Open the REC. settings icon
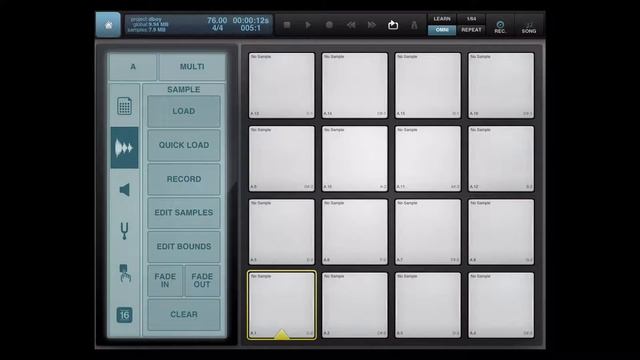 pyautogui.click(x=500, y=26)
